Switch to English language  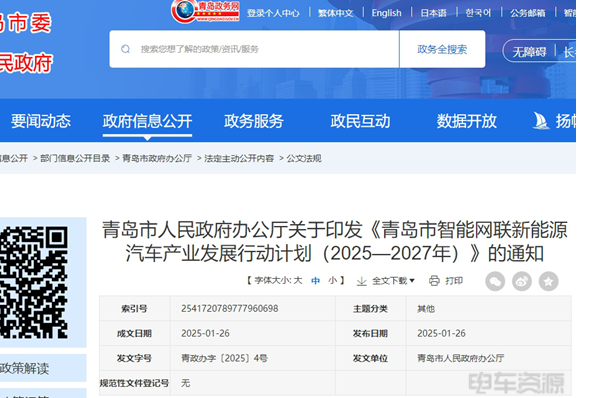pos(387,13)
